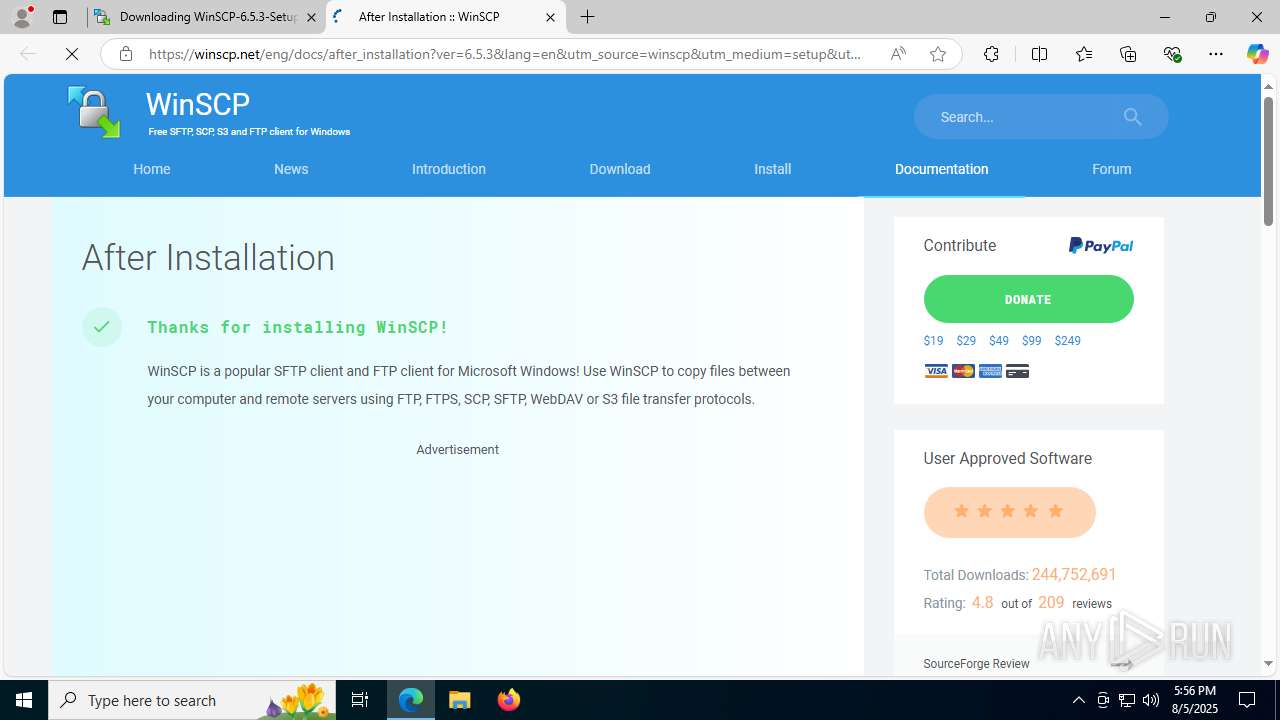Open the Install menu item

(772, 169)
